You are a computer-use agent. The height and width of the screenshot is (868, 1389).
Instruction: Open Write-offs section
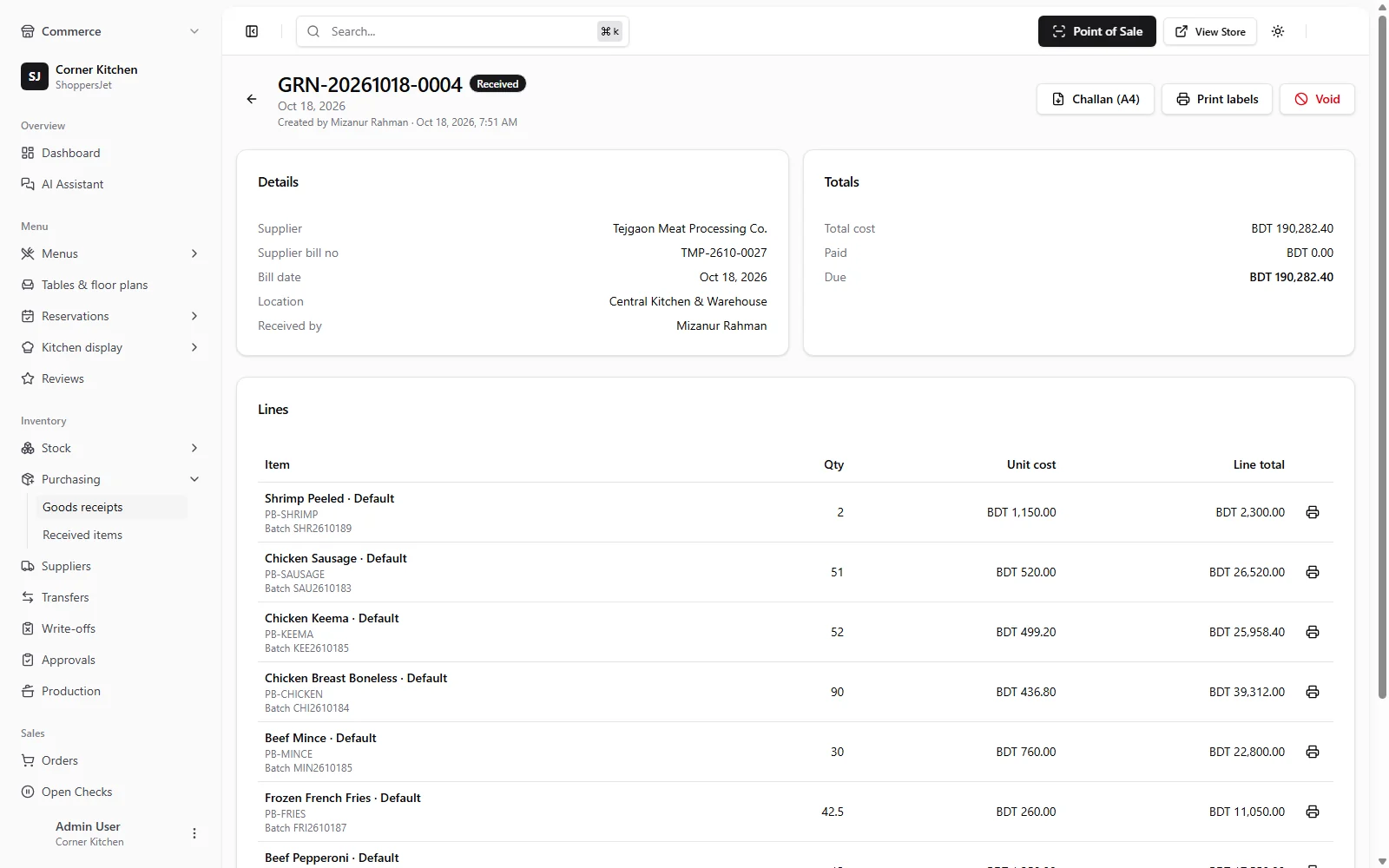(x=110, y=628)
